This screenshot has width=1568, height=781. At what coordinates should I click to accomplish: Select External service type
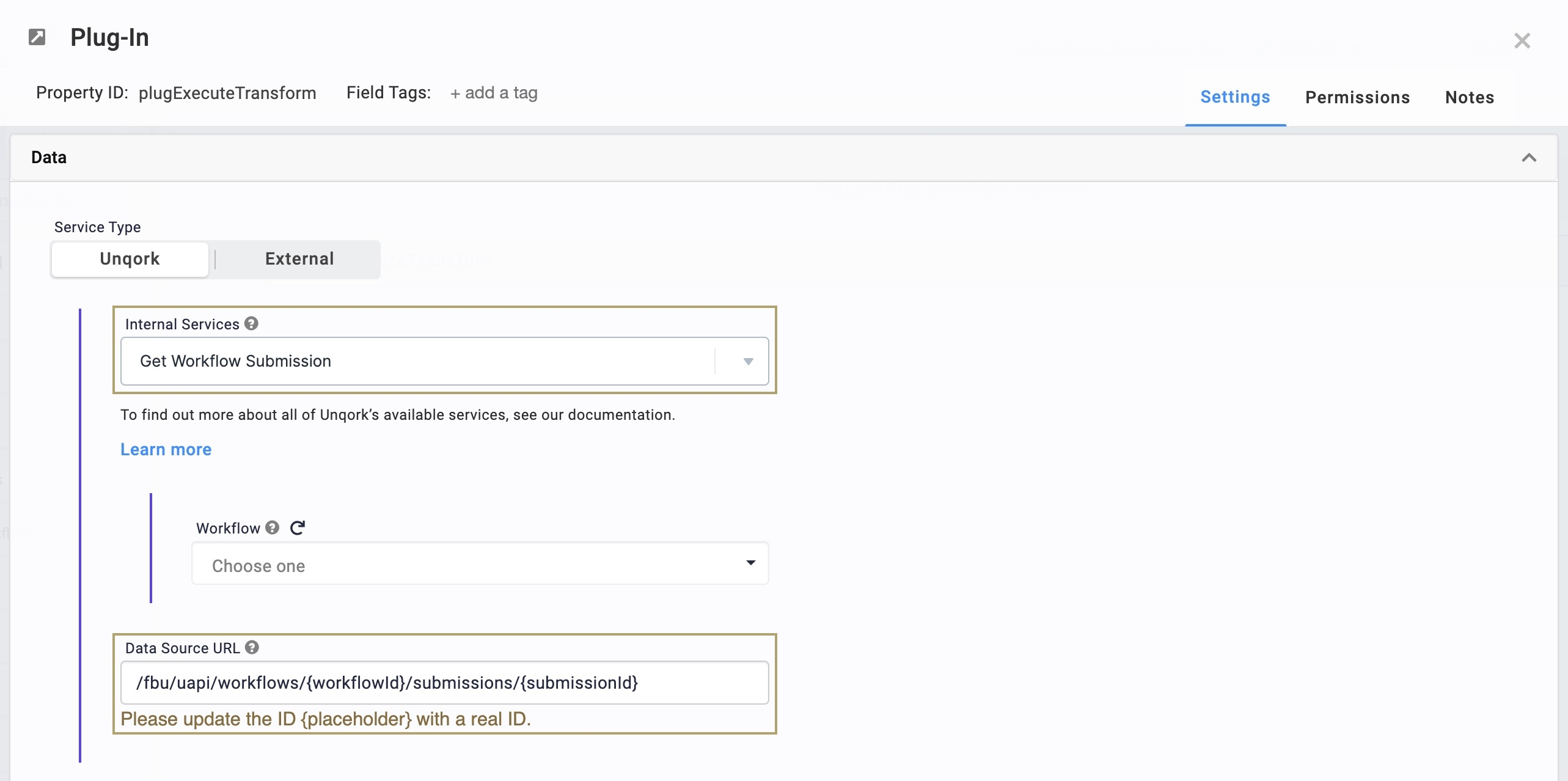coord(299,259)
